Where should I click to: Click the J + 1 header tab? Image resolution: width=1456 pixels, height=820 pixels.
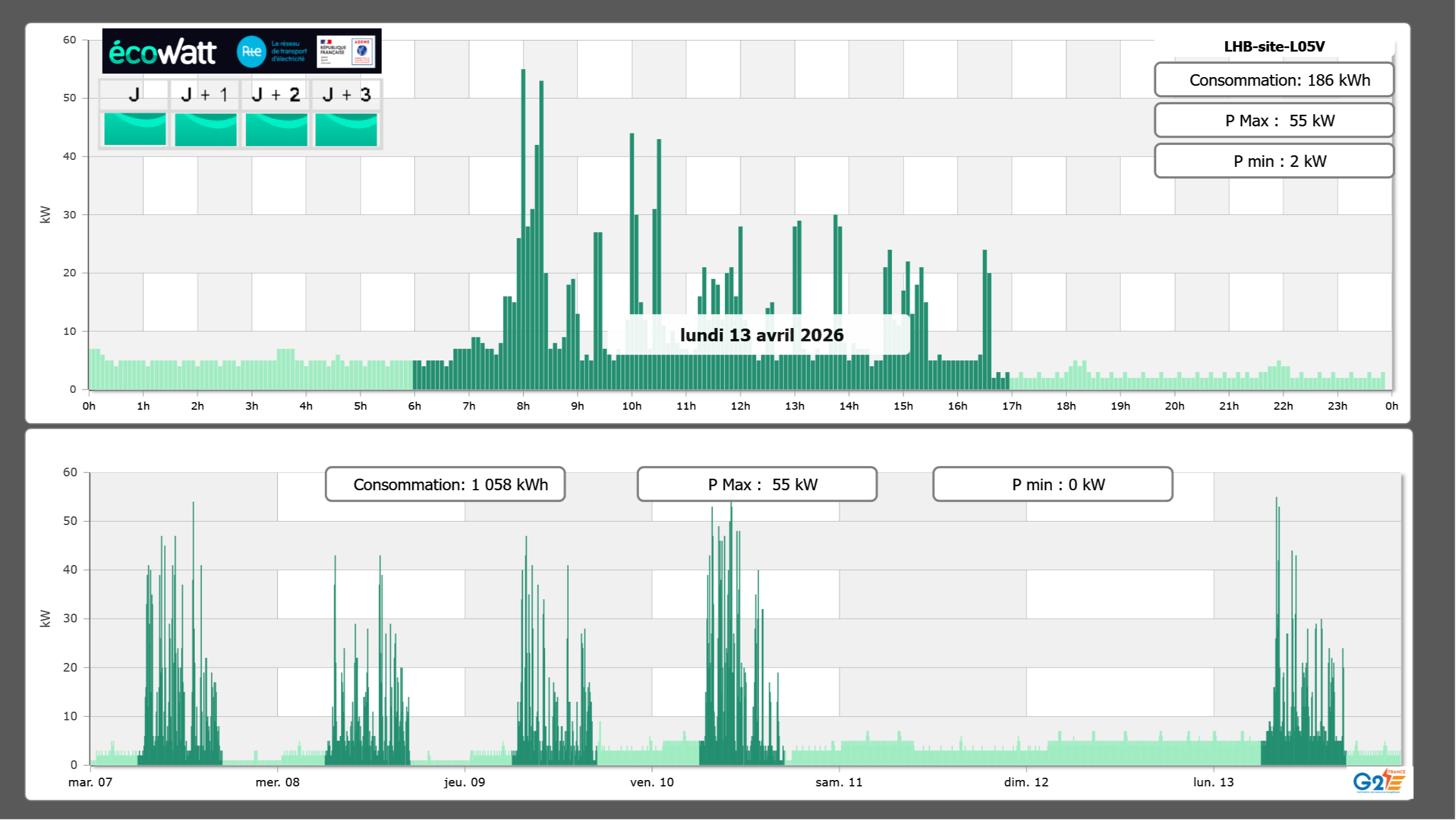click(x=204, y=94)
